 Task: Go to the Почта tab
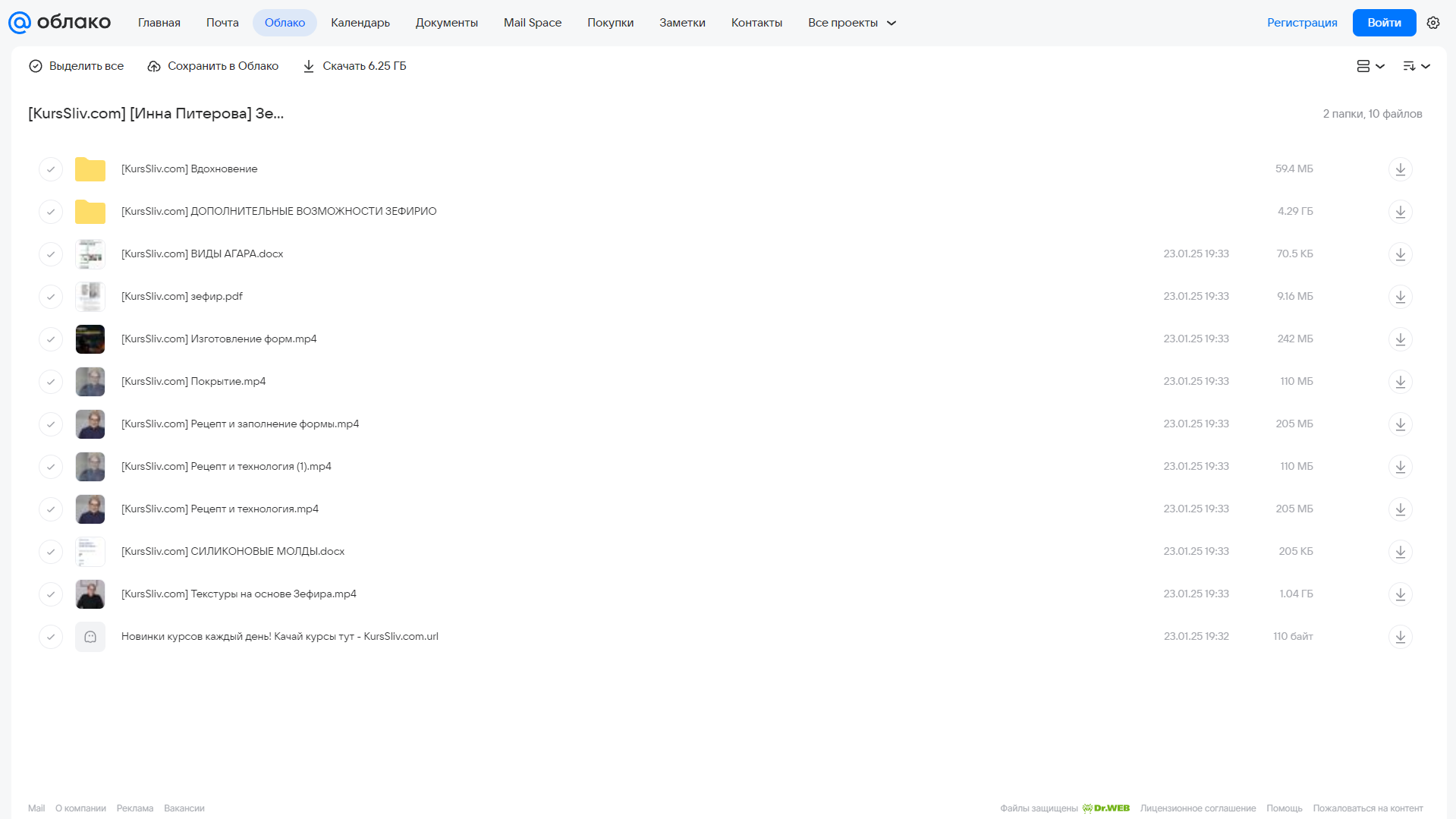click(x=222, y=23)
